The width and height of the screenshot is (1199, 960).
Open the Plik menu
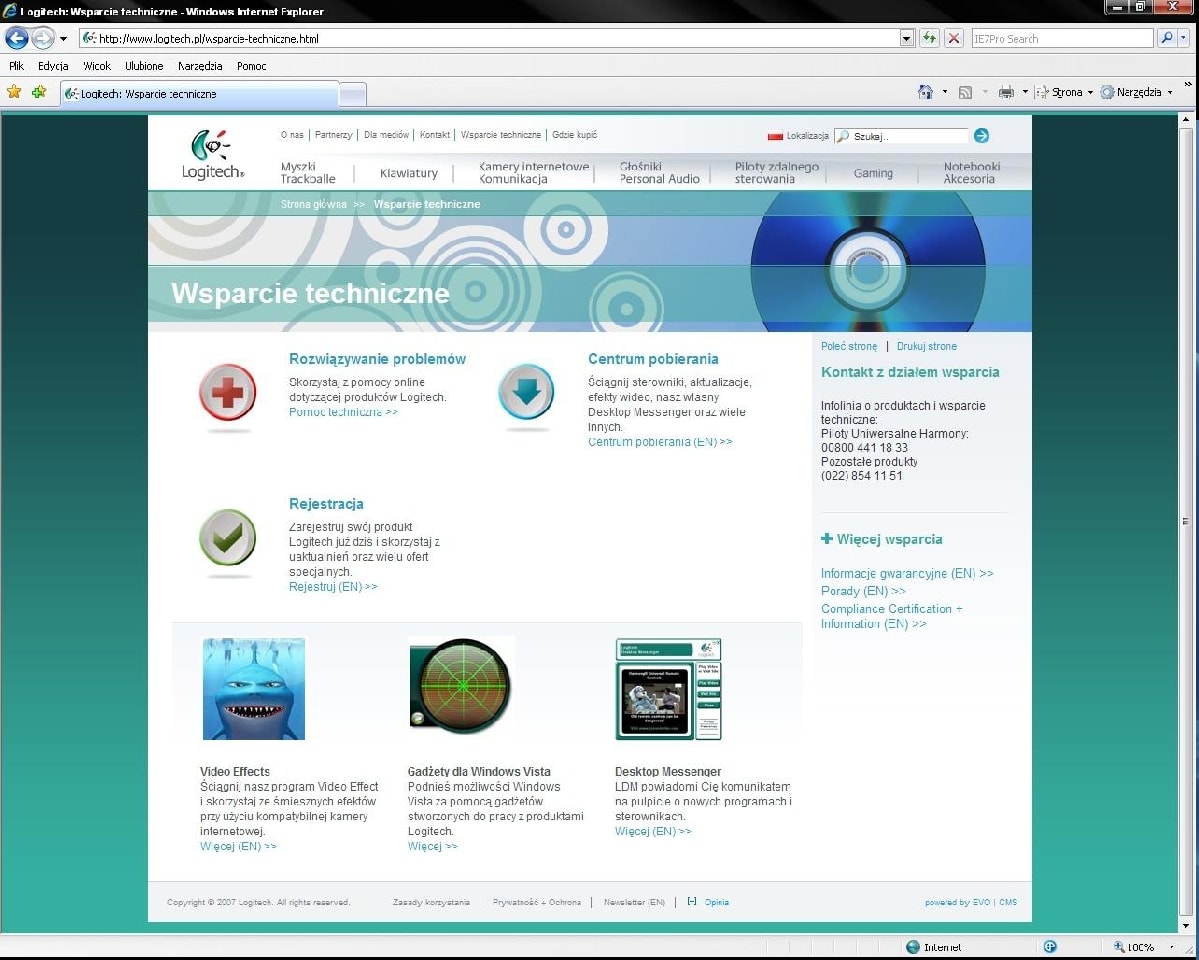click(x=16, y=66)
